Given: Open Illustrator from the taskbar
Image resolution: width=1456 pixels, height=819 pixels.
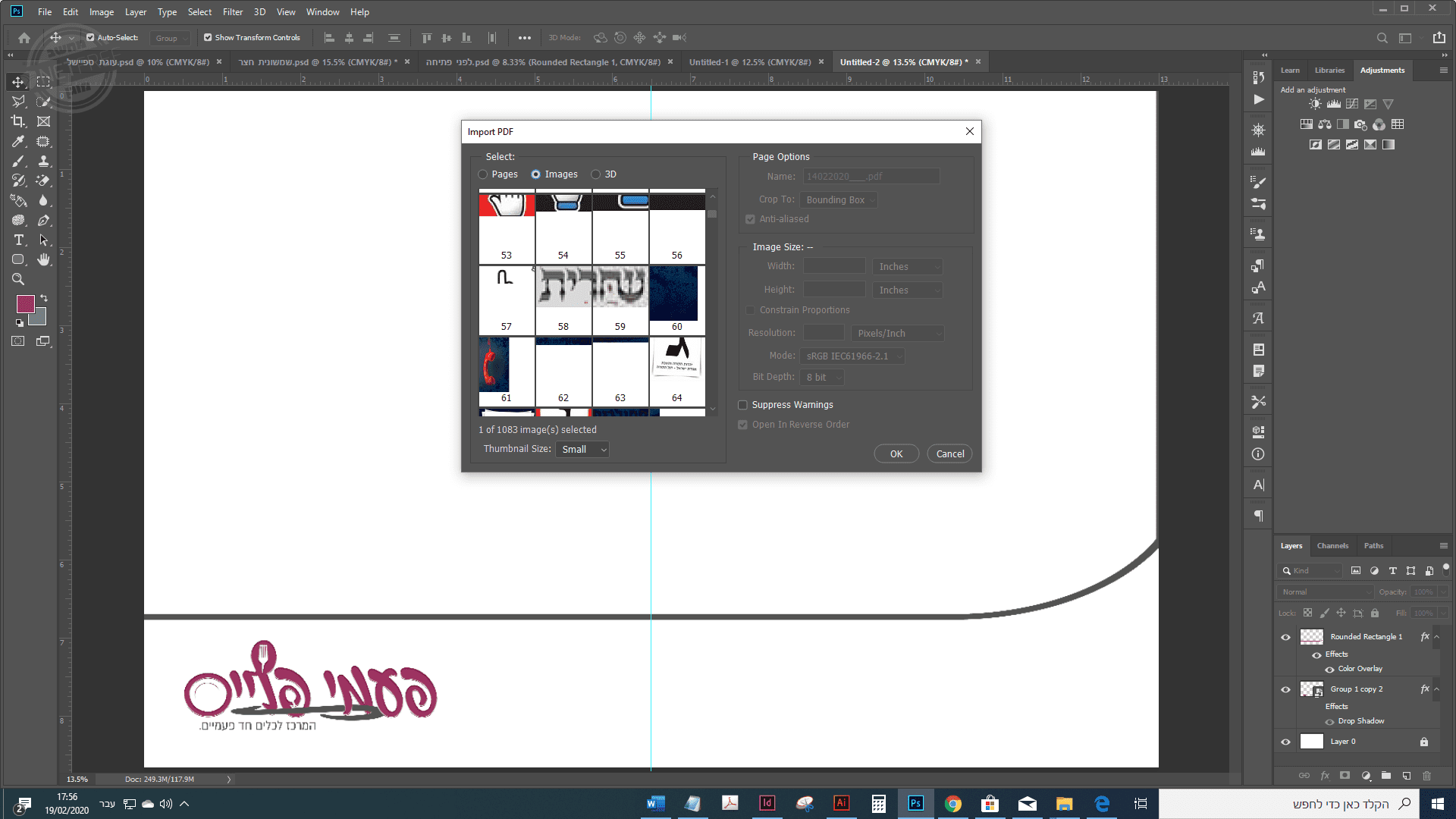Looking at the screenshot, I should [x=841, y=803].
